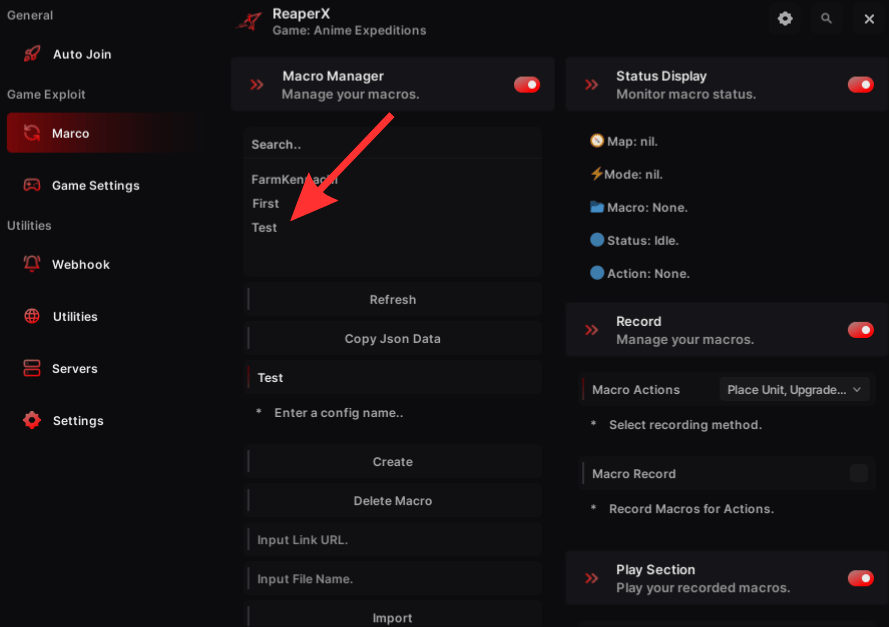Open the Utilities tab
Image resolution: width=889 pixels, height=627 pixels.
point(105,316)
